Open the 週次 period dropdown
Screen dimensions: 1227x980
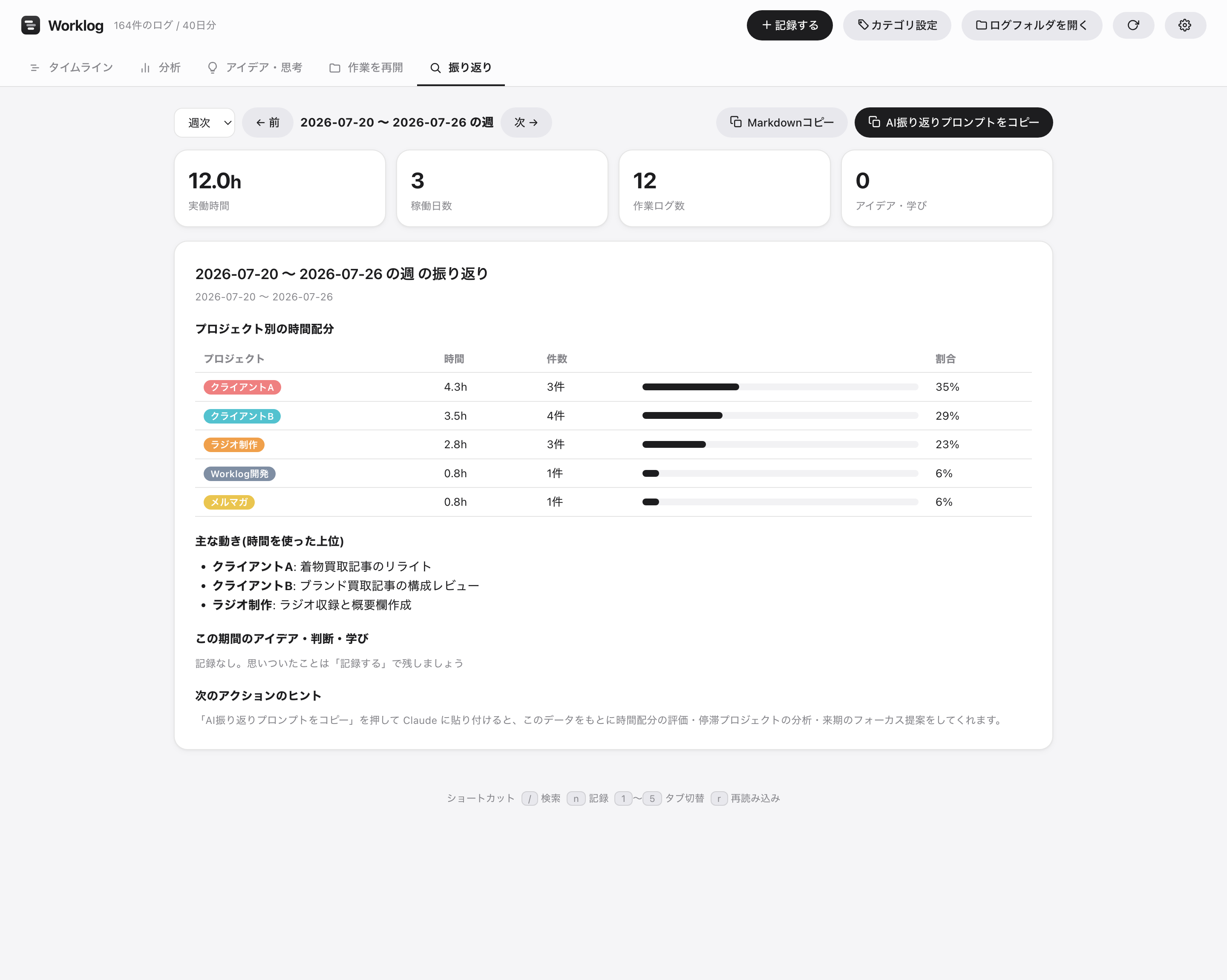(205, 122)
